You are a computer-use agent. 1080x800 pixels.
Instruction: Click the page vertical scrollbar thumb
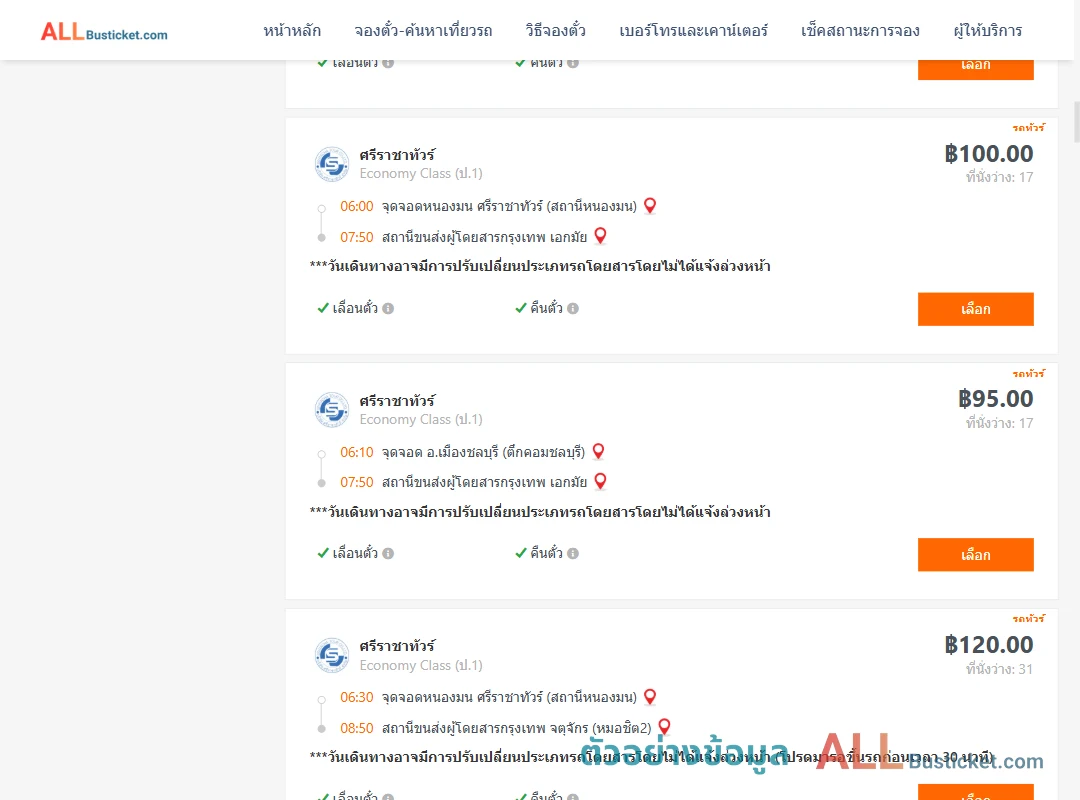point(1077,121)
